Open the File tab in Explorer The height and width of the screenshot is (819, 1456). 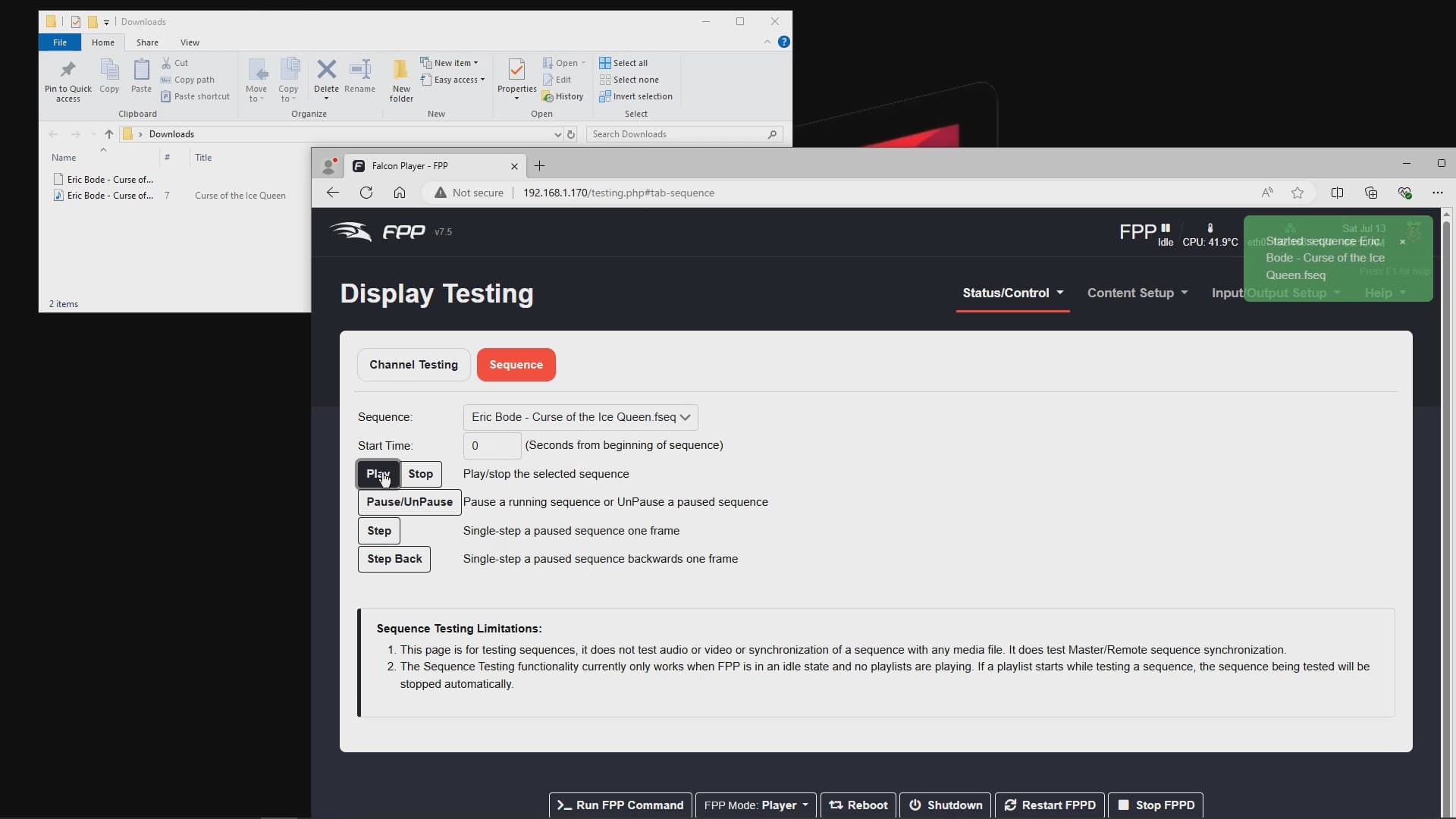click(x=60, y=42)
